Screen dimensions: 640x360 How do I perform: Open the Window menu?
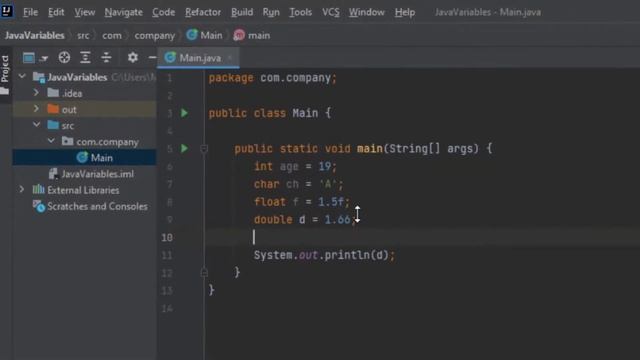(x=367, y=12)
